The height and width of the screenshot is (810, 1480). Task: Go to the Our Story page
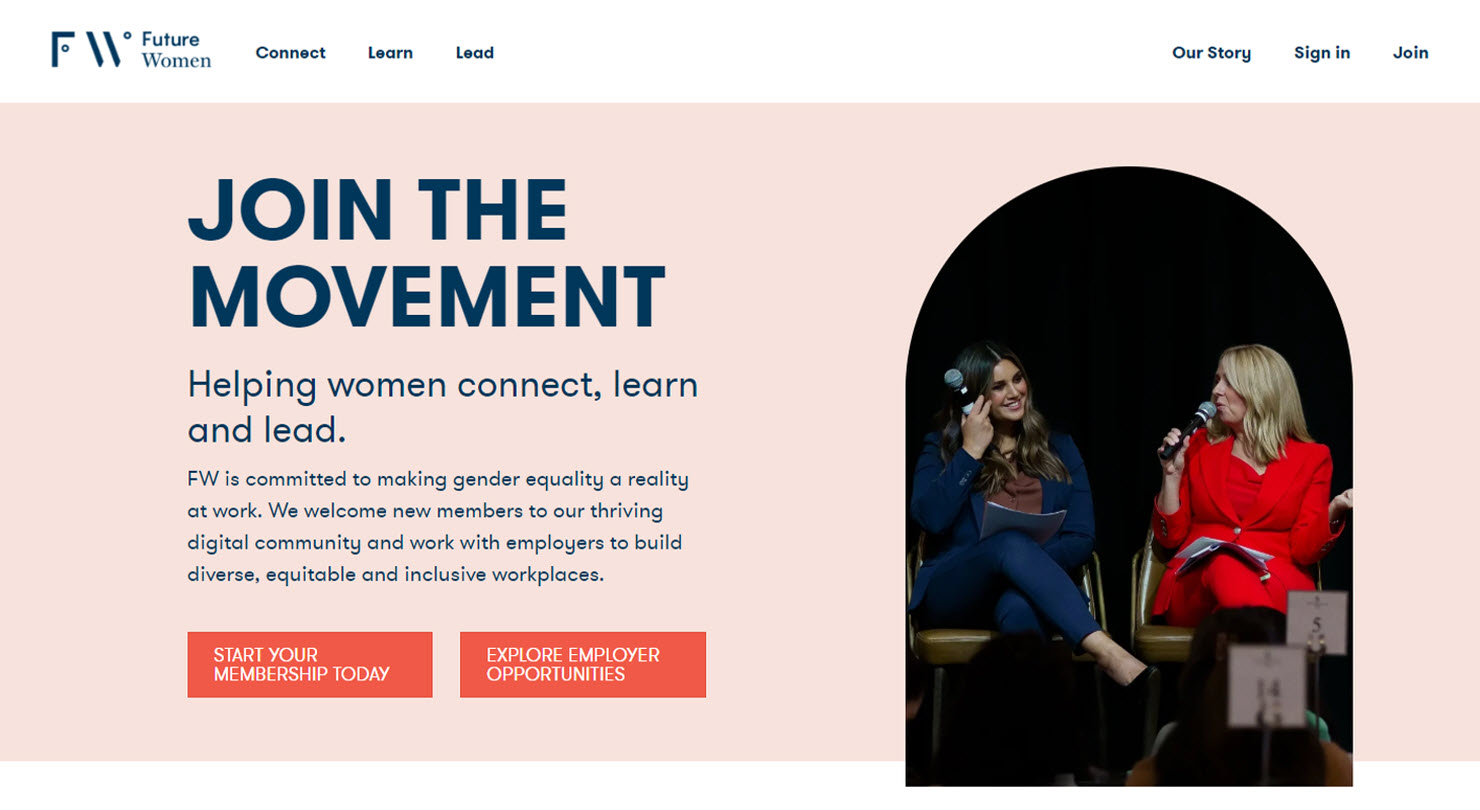pyautogui.click(x=1211, y=53)
